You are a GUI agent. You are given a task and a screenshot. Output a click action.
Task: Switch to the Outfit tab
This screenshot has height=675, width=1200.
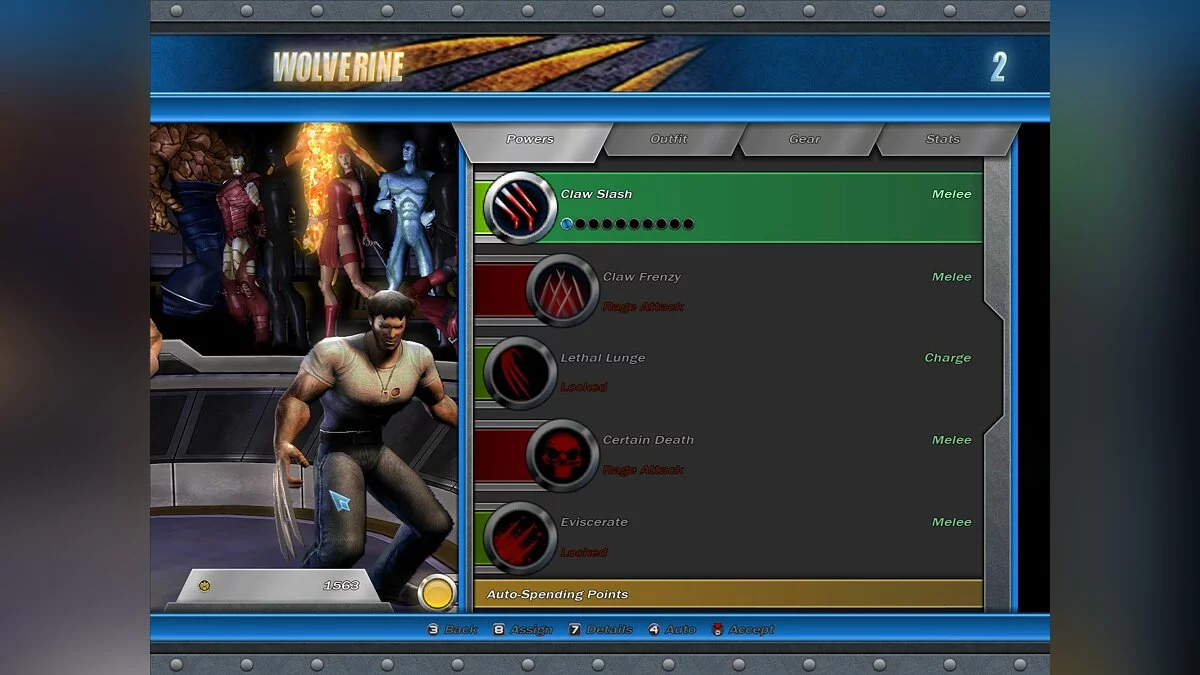669,140
